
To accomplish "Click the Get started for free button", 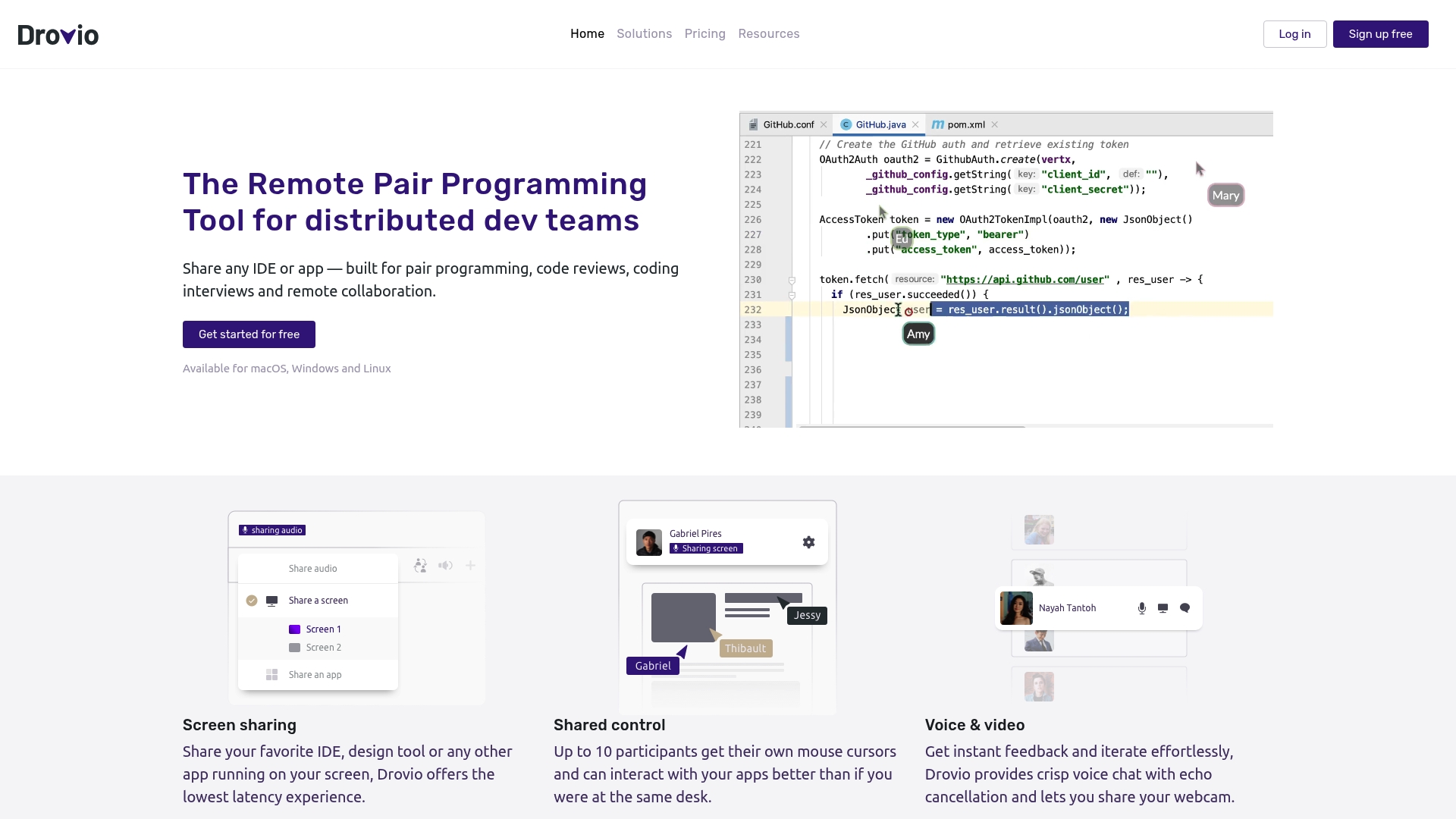I will point(249,334).
